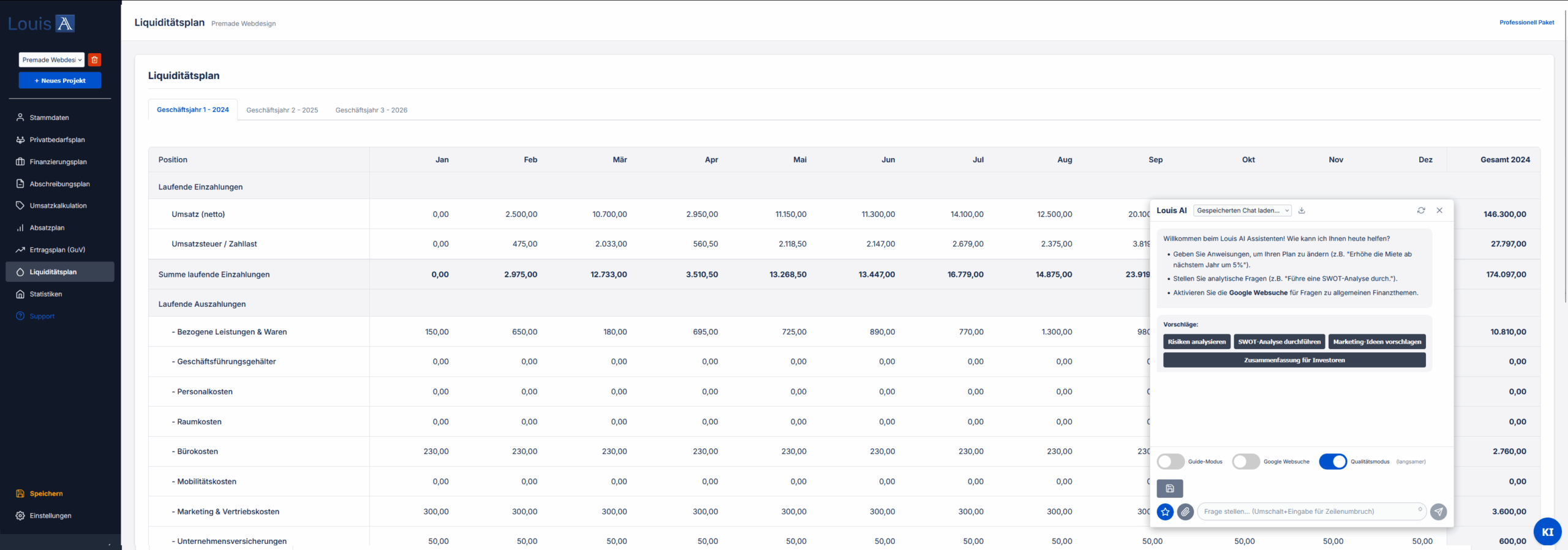Image resolution: width=1568 pixels, height=550 pixels.
Task: Click the download chat icon in Louis AI
Action: pos(1302,211)
